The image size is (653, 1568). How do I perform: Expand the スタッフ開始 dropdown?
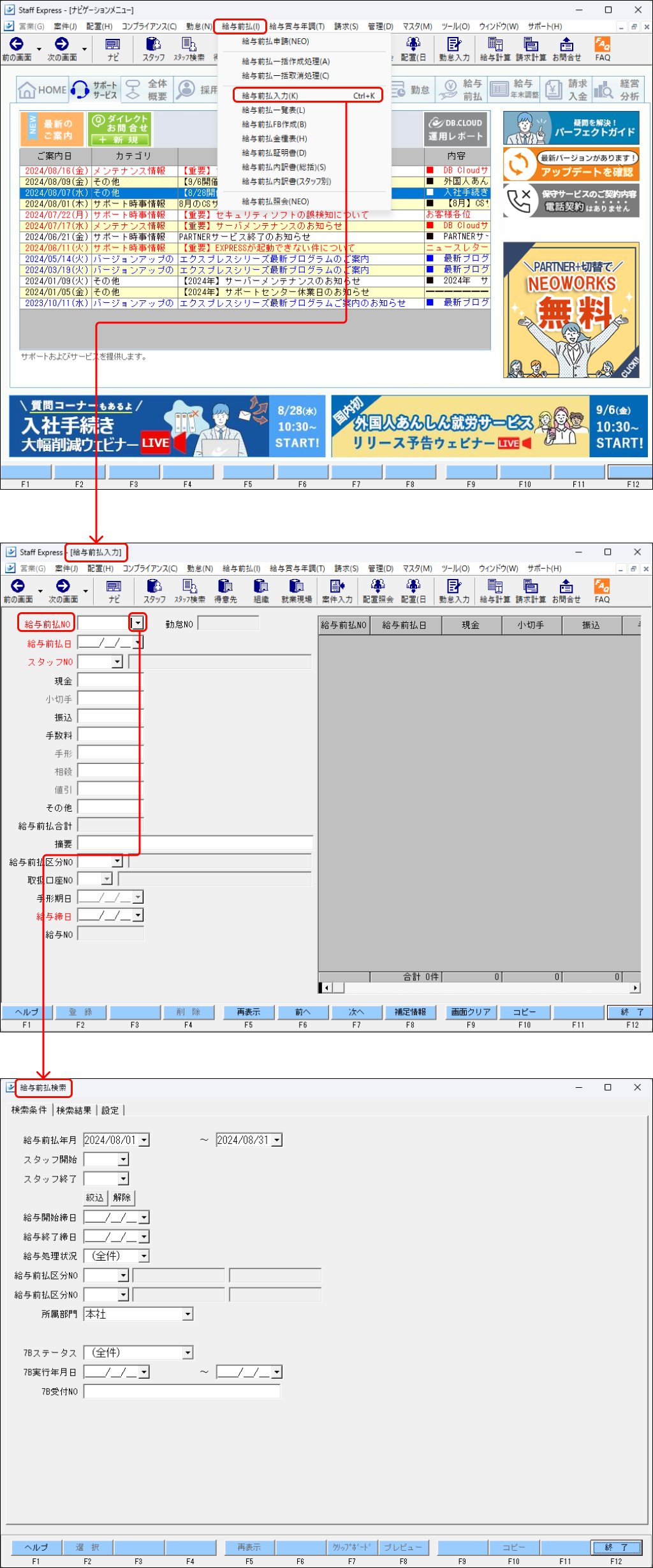[124, 1159]
